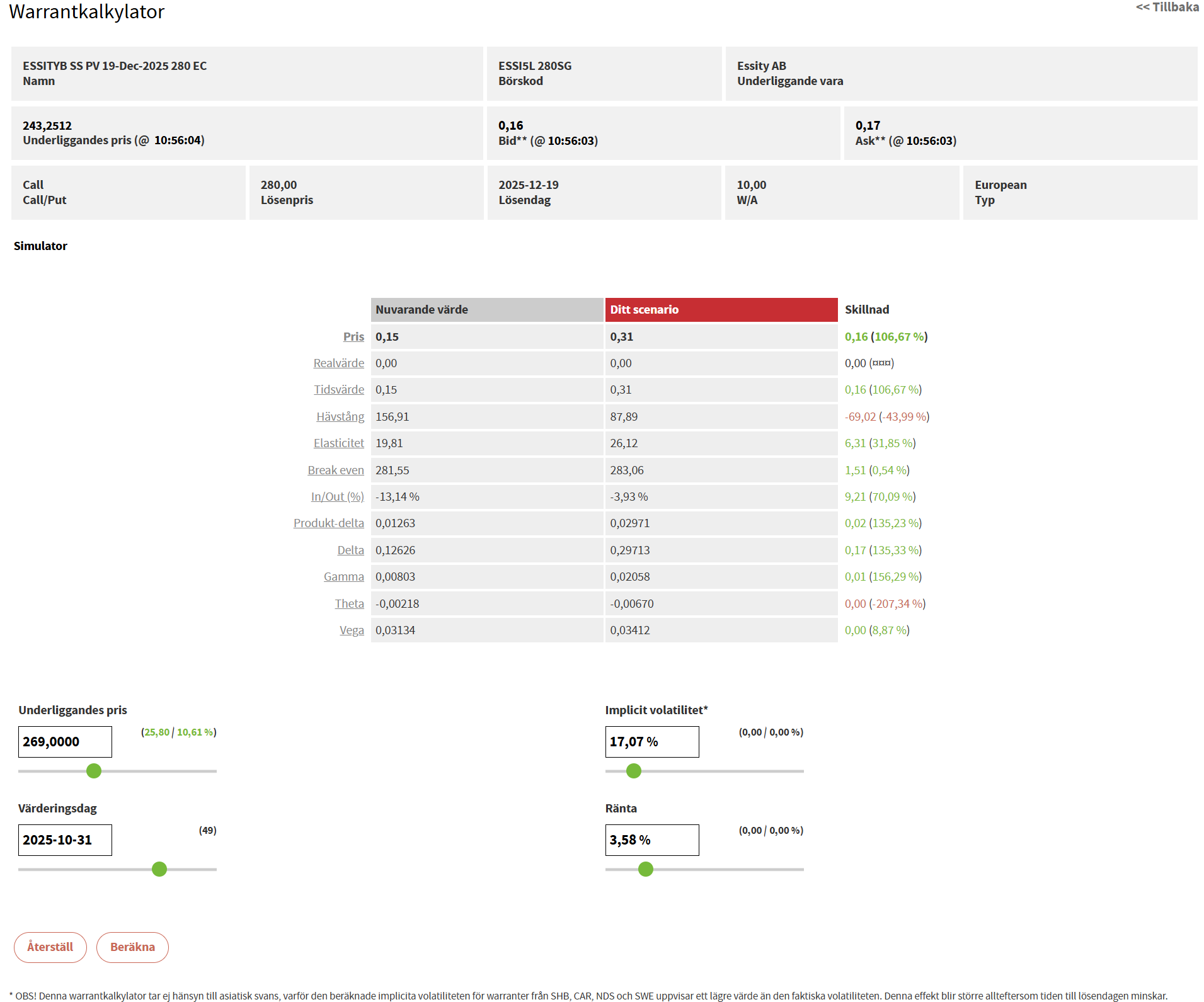Viewport: 1204px width, 1002px height.
Task: Select the Börskod value ESSI5L 280SG
Action: (535, 65)
